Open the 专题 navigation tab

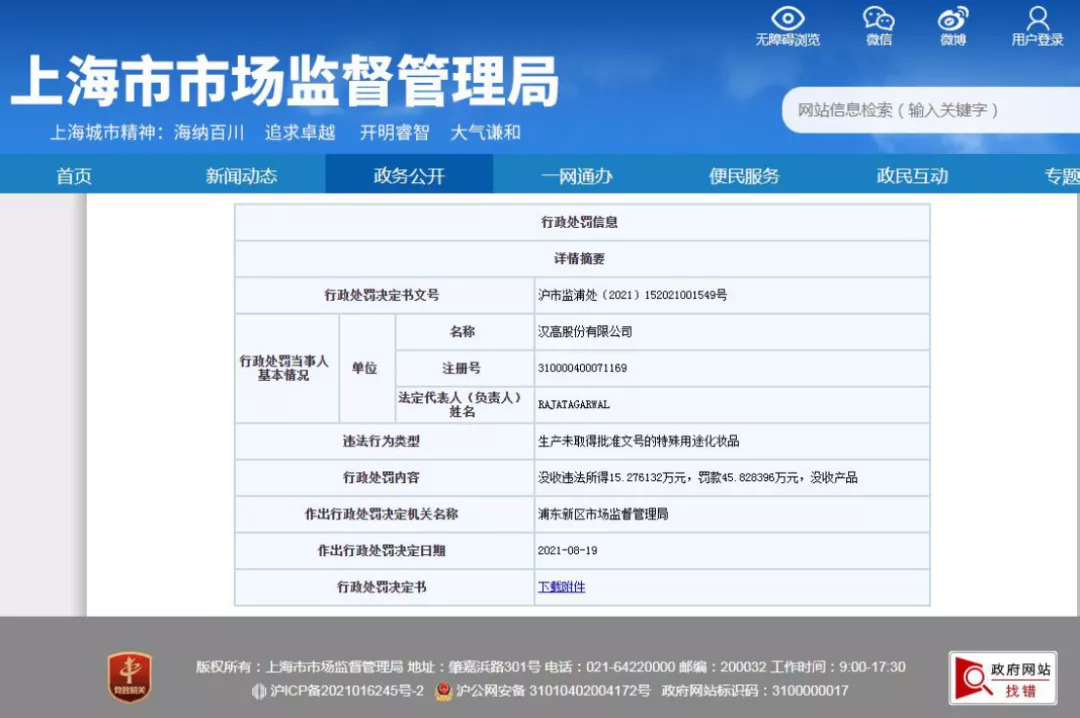(x=1061, y=177)
